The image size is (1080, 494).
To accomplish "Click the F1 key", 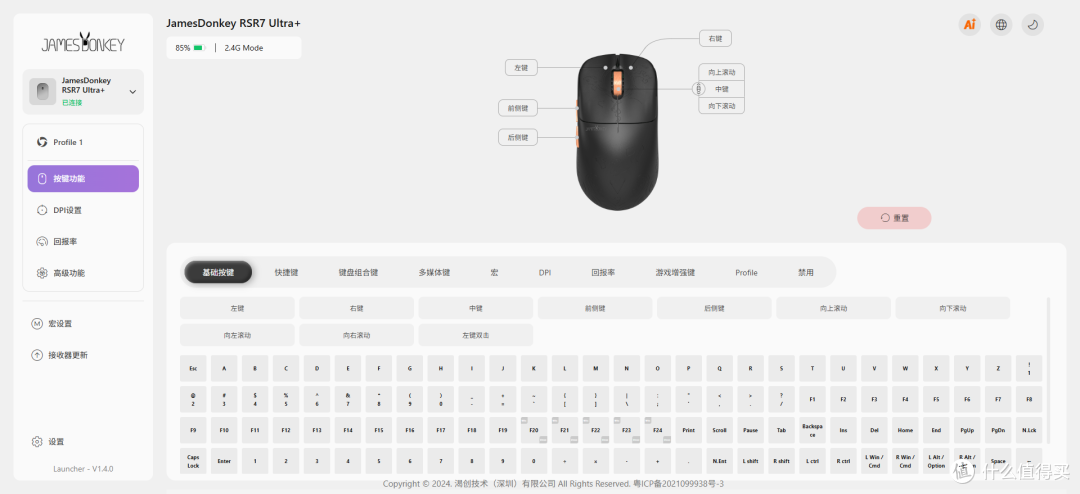I will click(812, 399).
